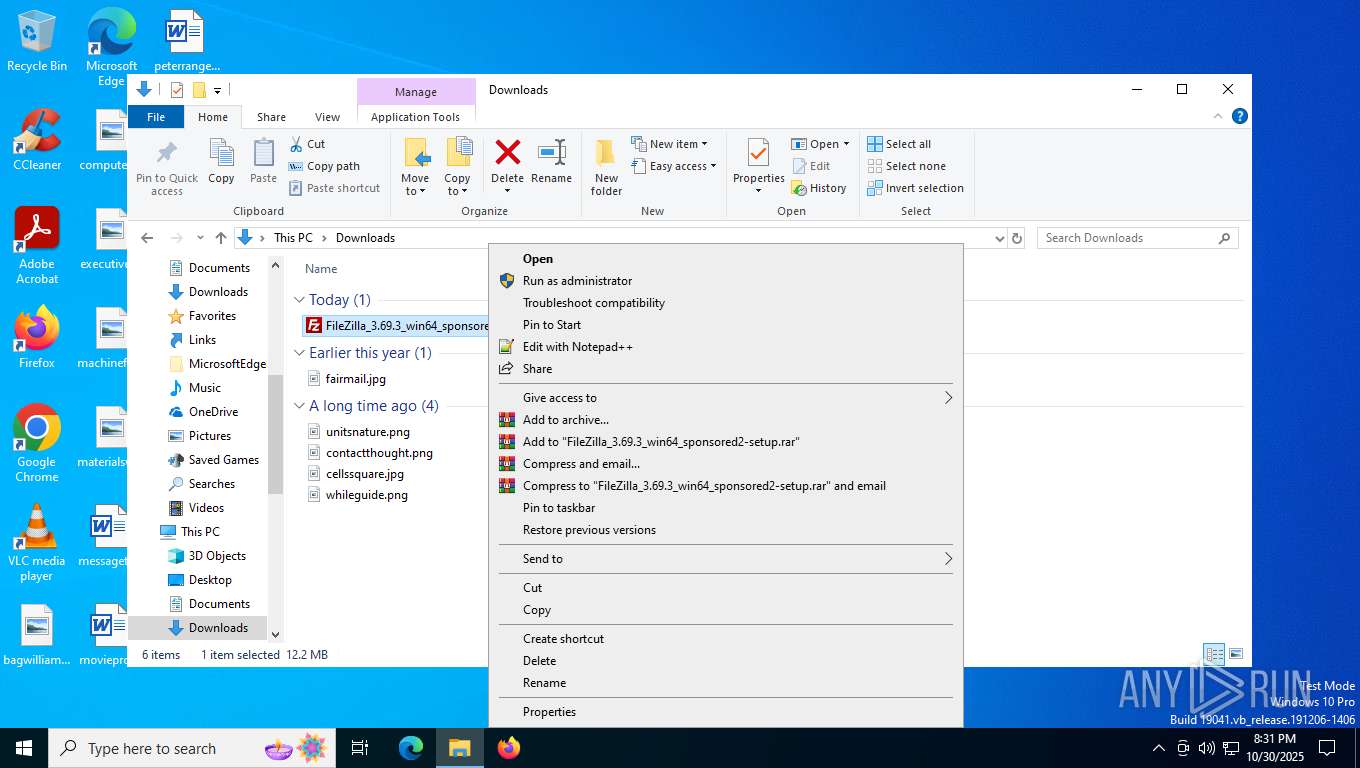Open Google Chrome desktop icon
Screen dimensions: 1360x768
[37, 443]
